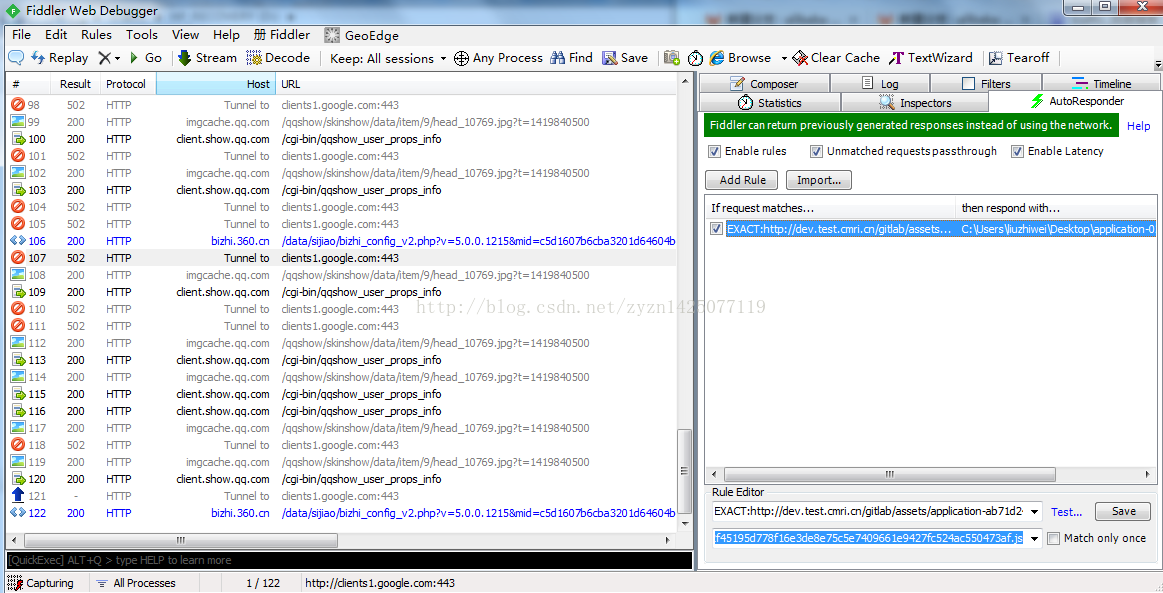This screenshot has height=593, width=1163.
Task: Open the Remove sessions dropdown arrow
Action: coord(117,58)
